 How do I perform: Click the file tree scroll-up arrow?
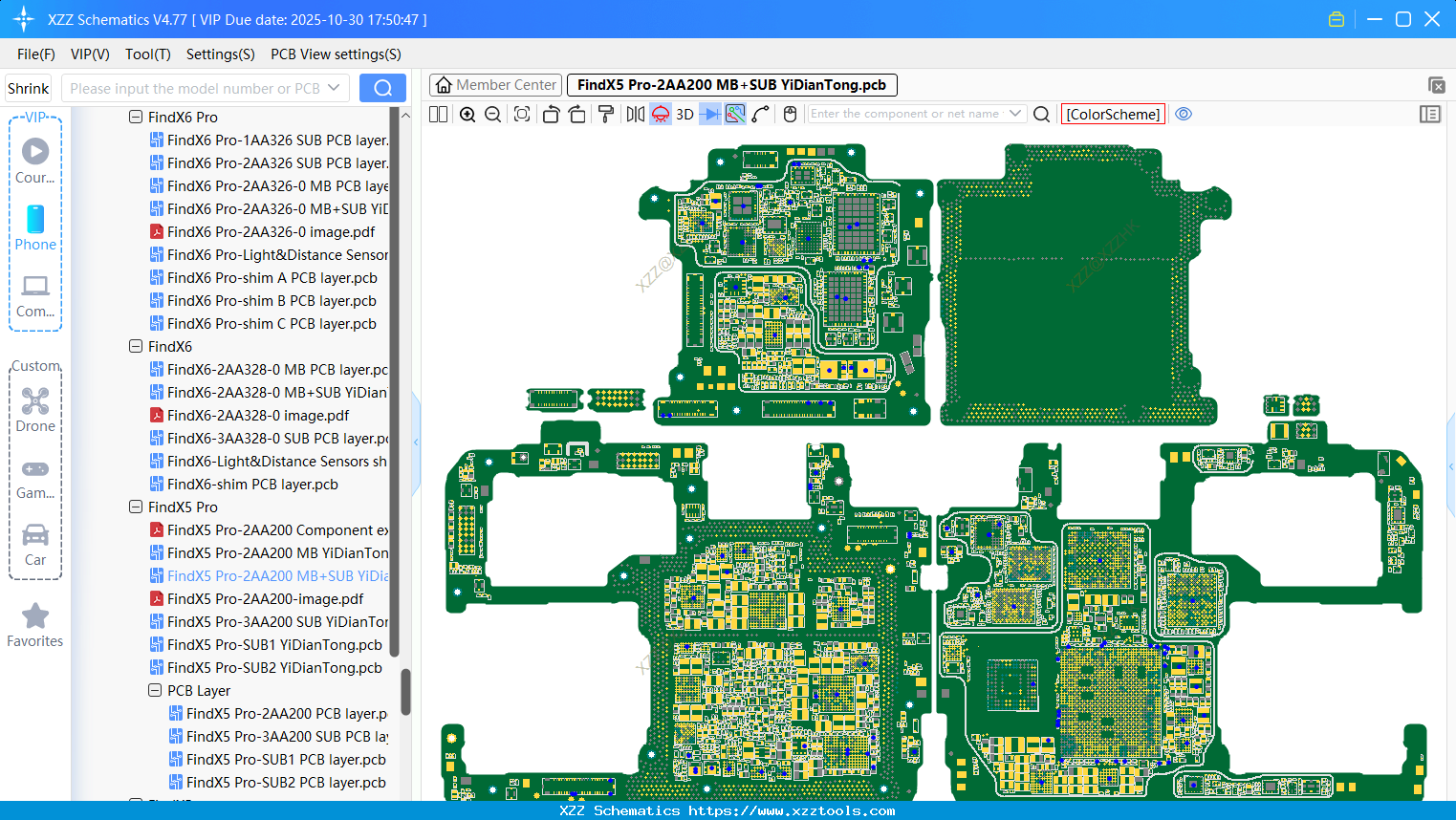pyautogui.click(x=405, y=115)
